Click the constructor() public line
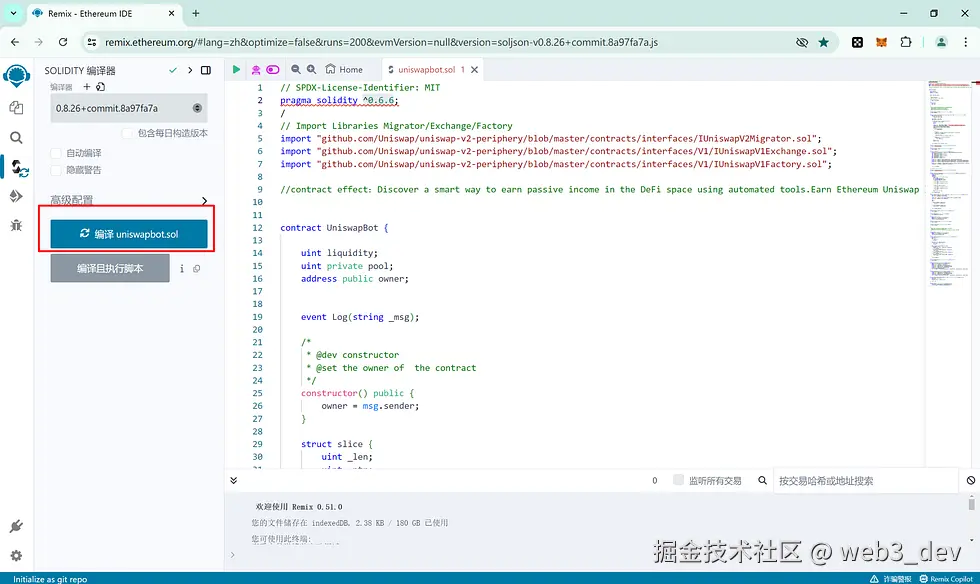 [x=358, y=393]
